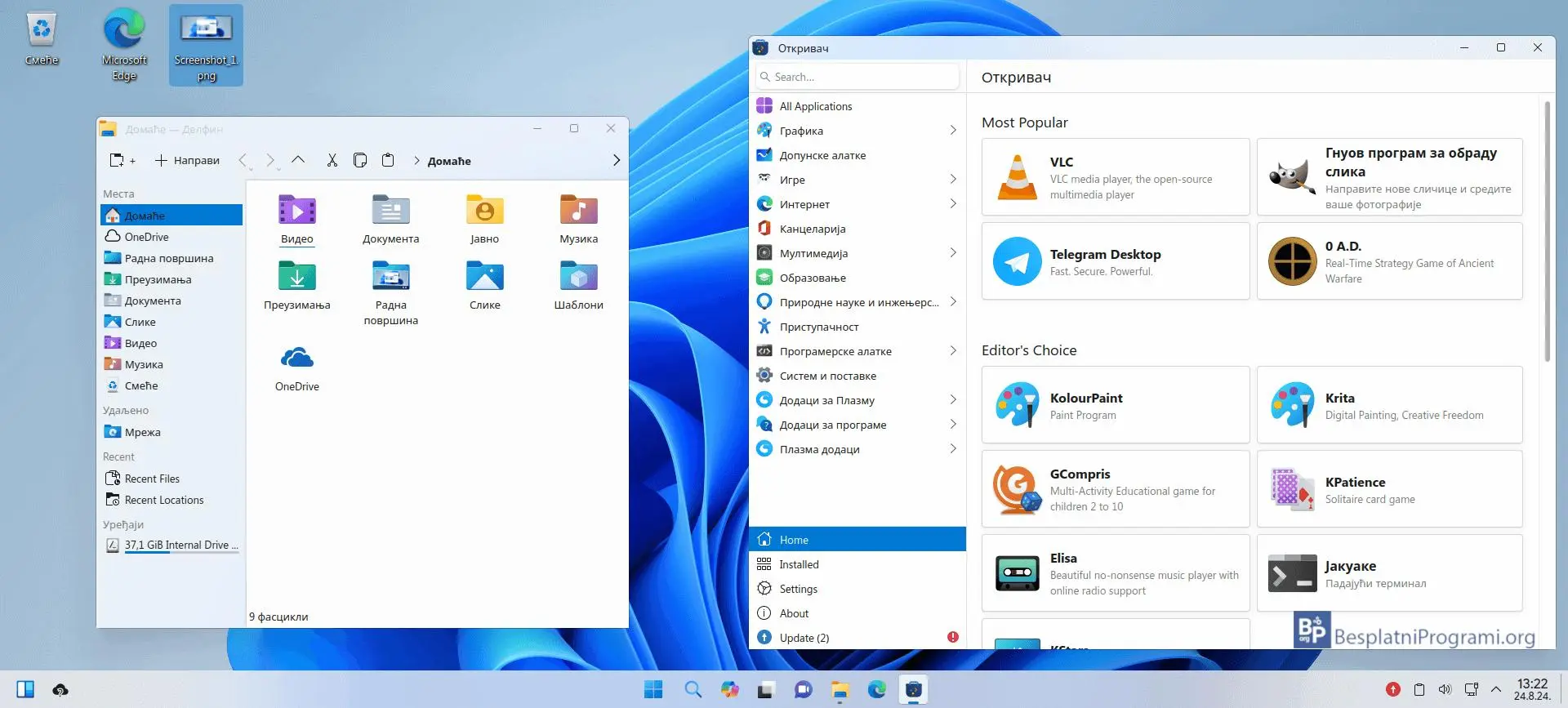
Task: Click the taskbar clock showing 13:22
Action: tap(1532, 689)
